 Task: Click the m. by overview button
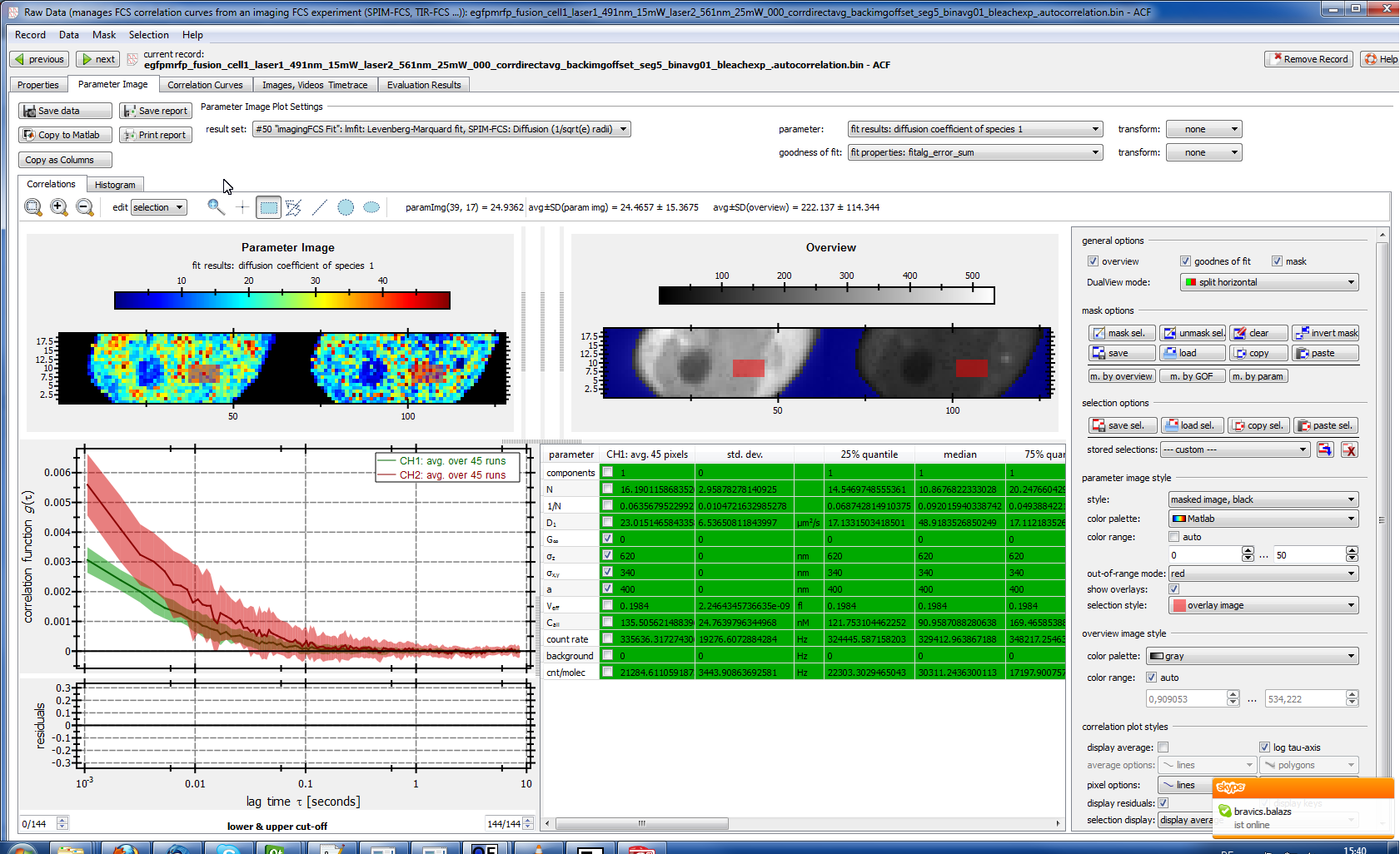pyautogui.click(x=1121, y=376)
